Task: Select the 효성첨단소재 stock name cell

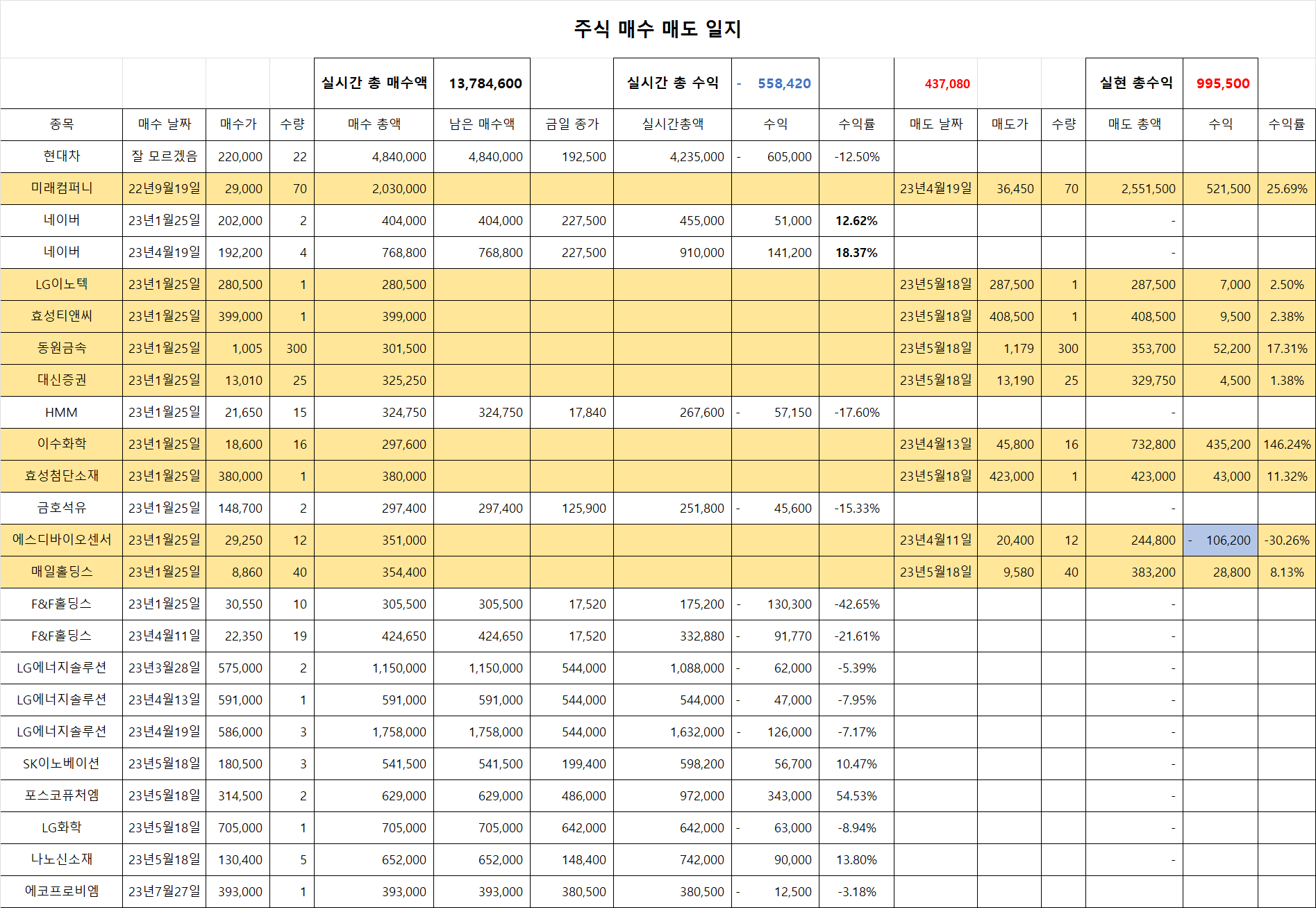Action: tap(61, 476)
